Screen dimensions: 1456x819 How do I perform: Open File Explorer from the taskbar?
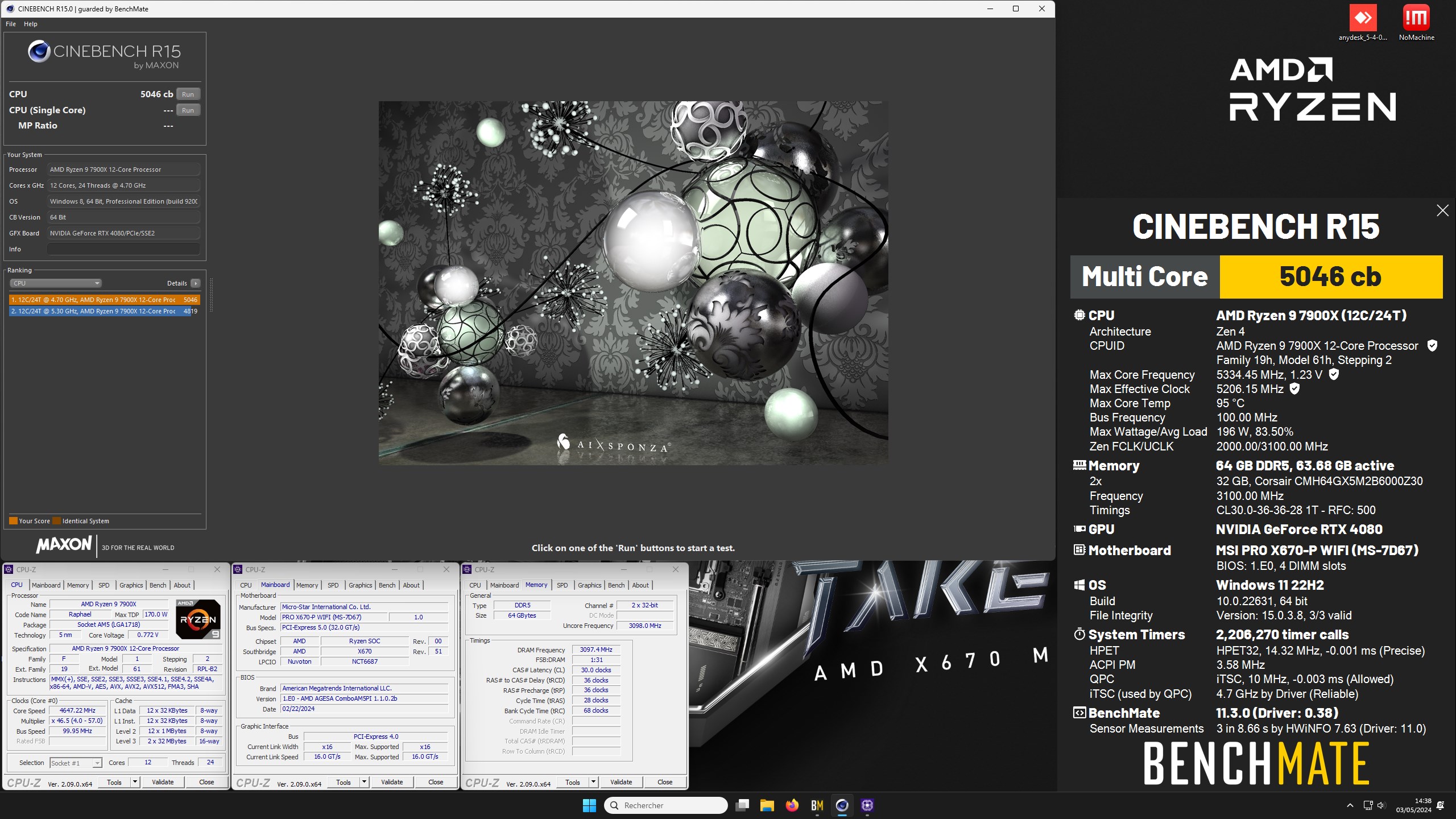tap(767, 805)
